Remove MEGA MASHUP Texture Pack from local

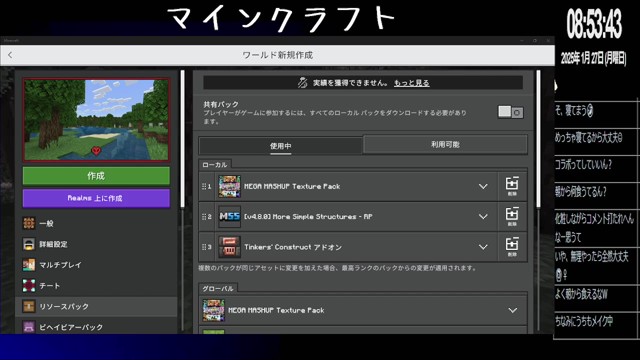[512, 187]
